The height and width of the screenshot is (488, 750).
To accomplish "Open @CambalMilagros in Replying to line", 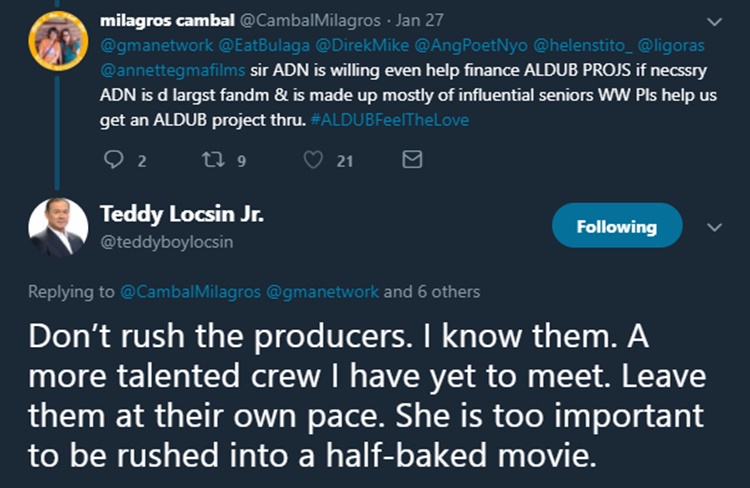I will [190, 292].
